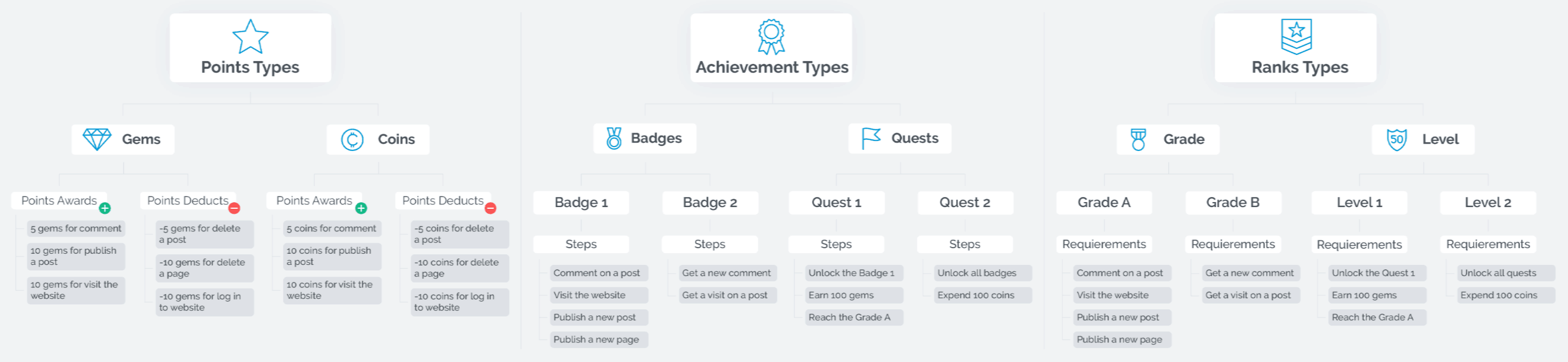The width and height of the screenshot is (1568, 362).
Task: Expand the Steps node under Badge 1
Action: tap(581, 244)
